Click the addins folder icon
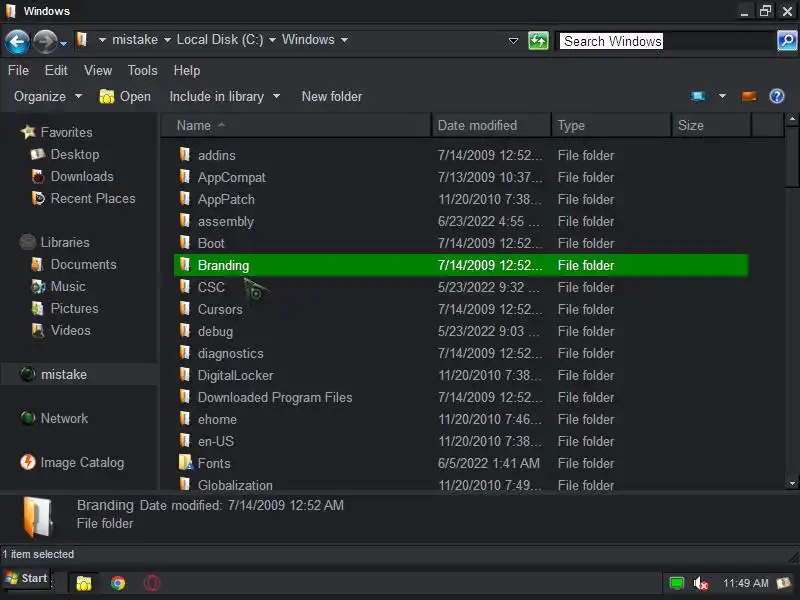Image resolution: width=800 pixels, height=600 pixels. [x=185, y=154]
